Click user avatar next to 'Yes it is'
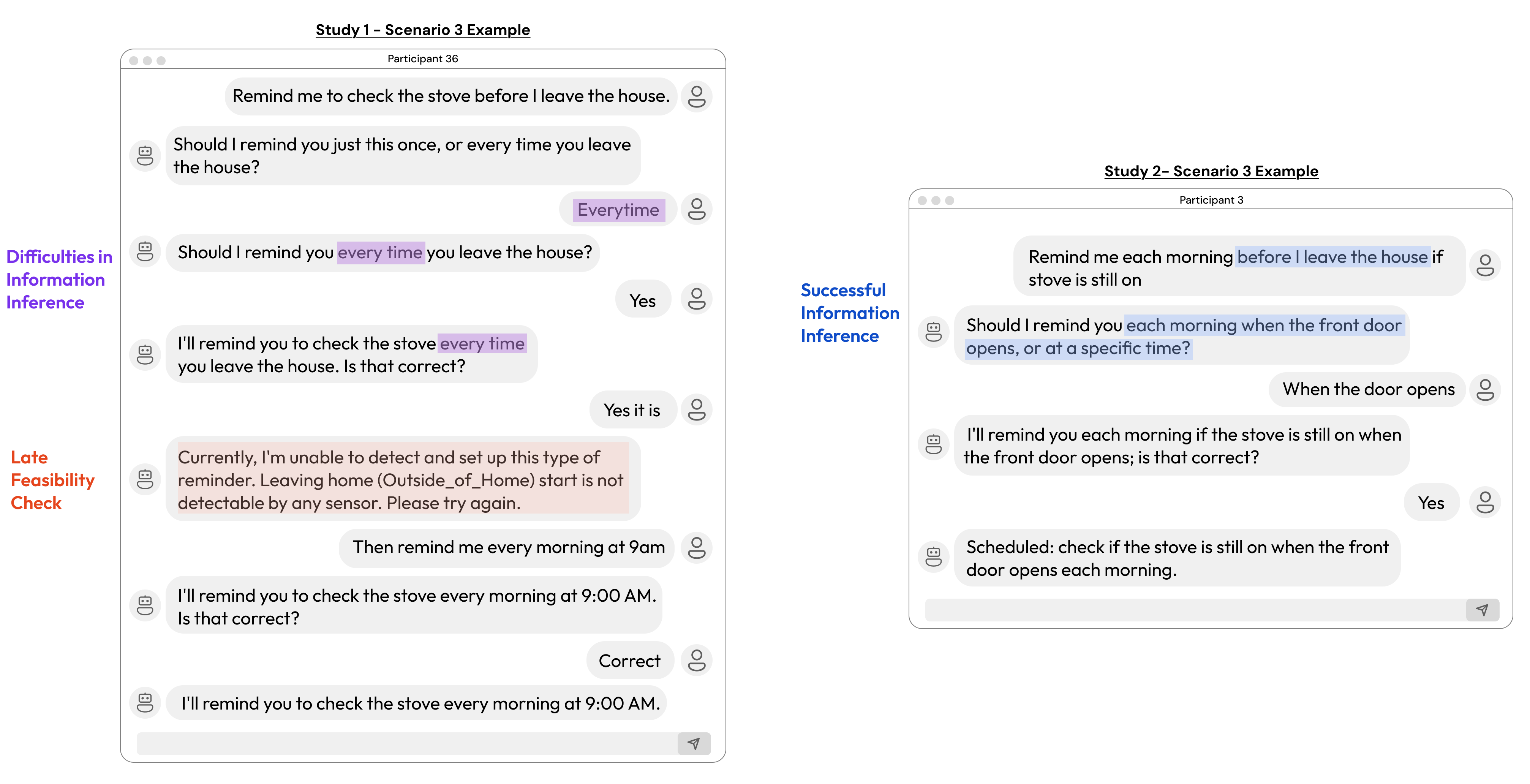 click(x=696, y=409)
